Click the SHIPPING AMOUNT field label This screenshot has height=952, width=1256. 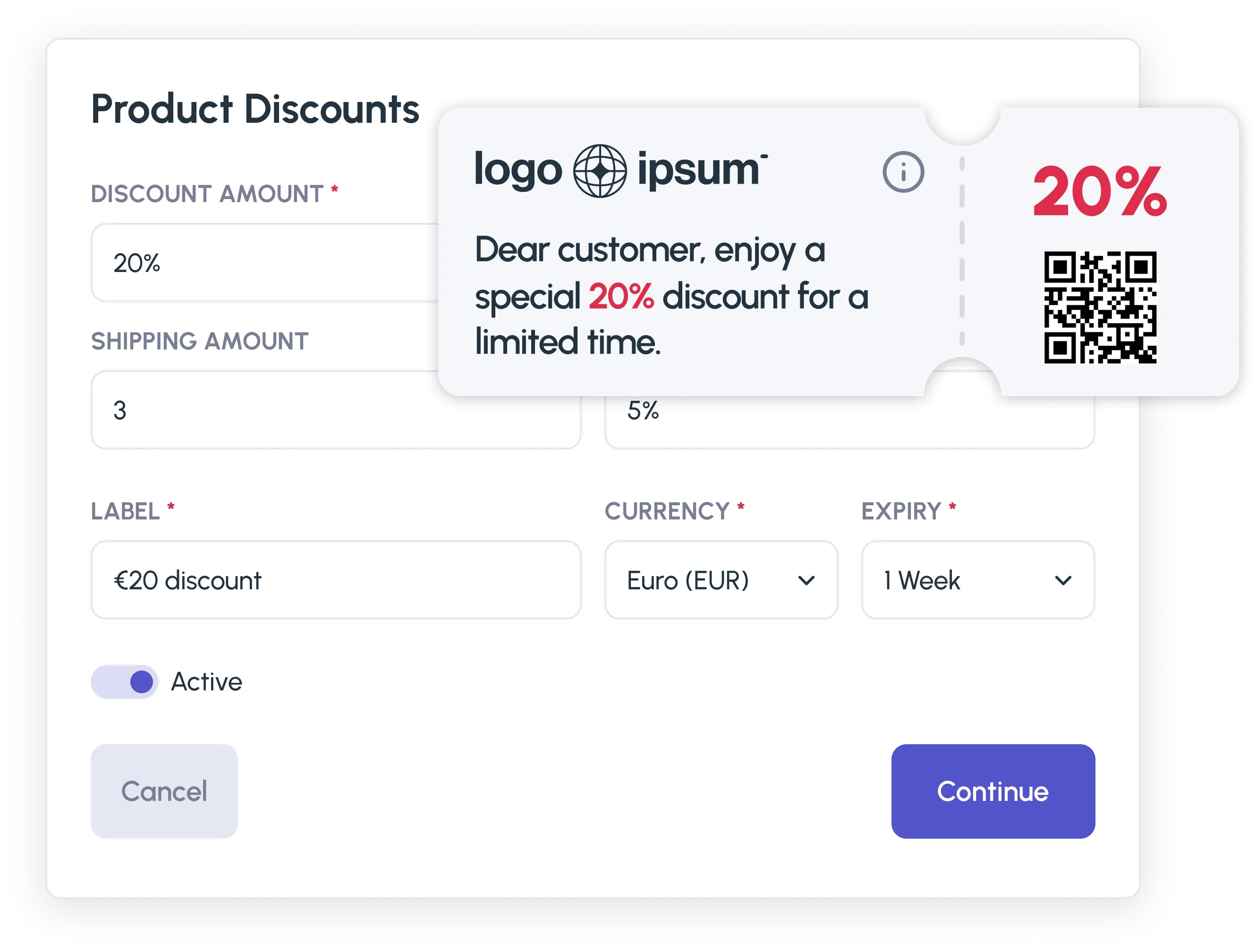point(200,341)
